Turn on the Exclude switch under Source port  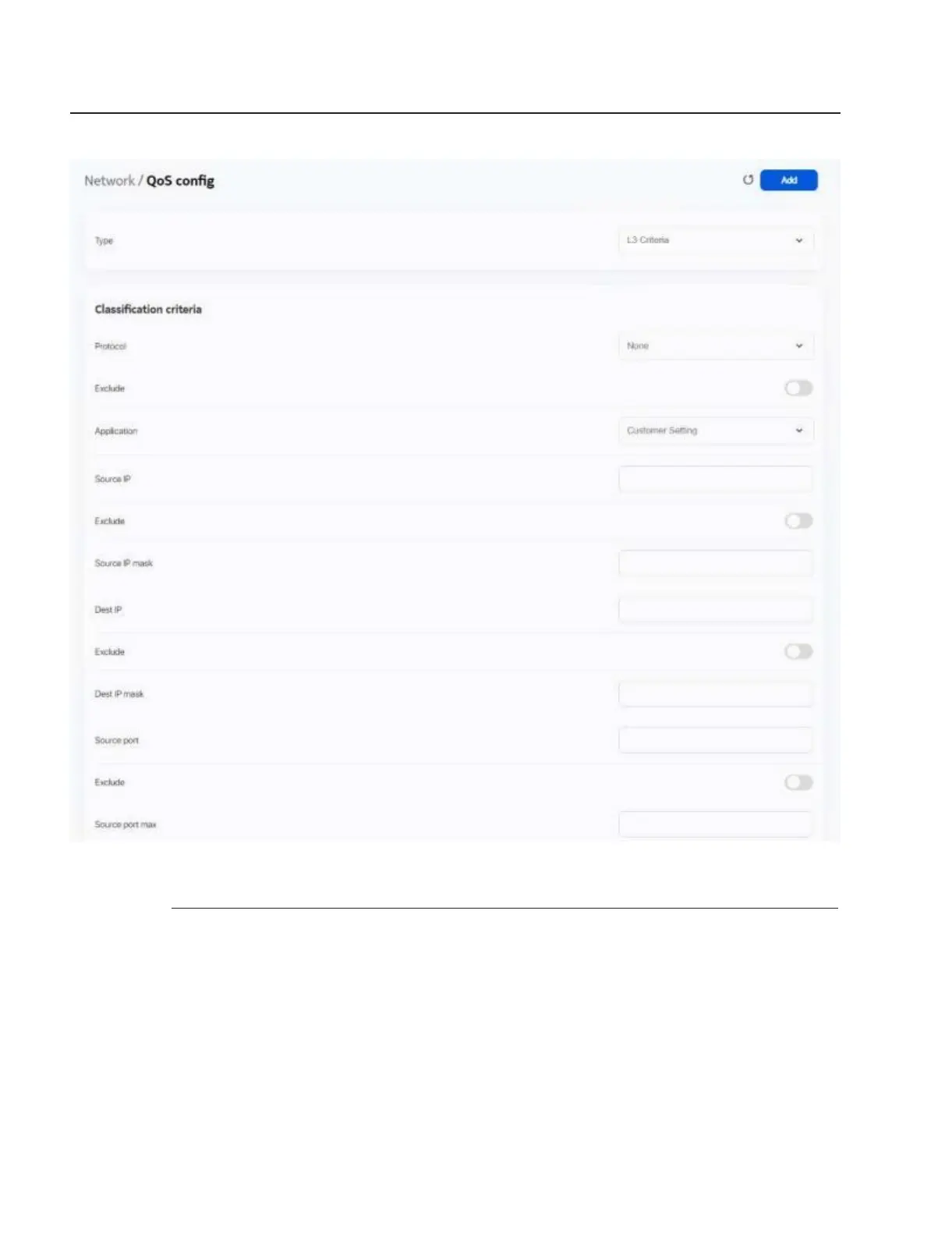[798, 782]
